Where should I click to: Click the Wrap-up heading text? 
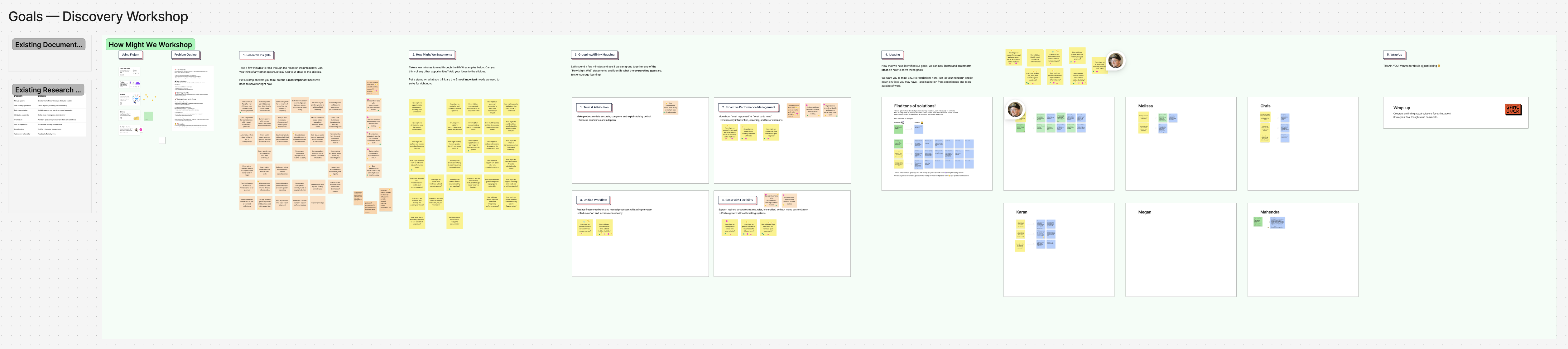tap(1401, 108)
